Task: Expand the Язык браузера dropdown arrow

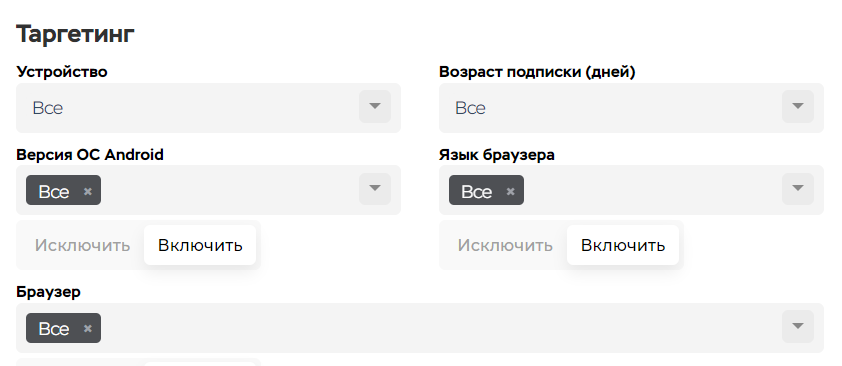Action: [x=797, y=189]
